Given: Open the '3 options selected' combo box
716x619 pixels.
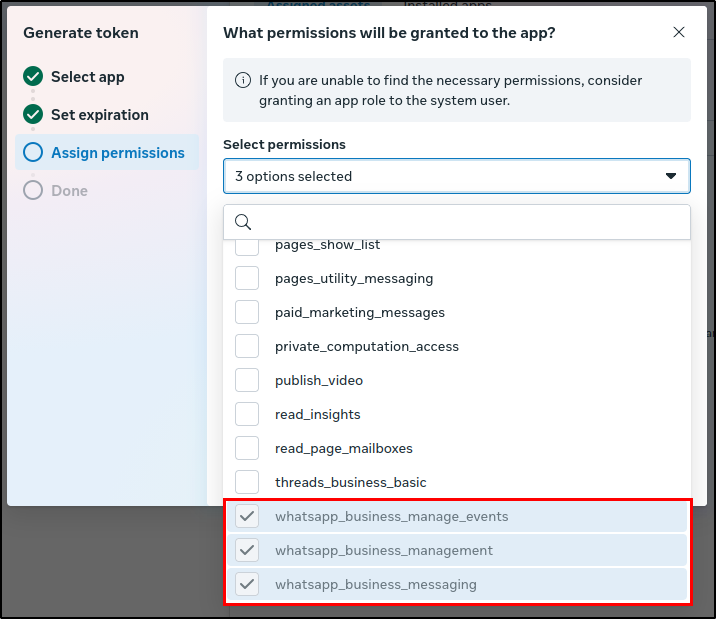Looking at the screenshot, I should [440, 176].
